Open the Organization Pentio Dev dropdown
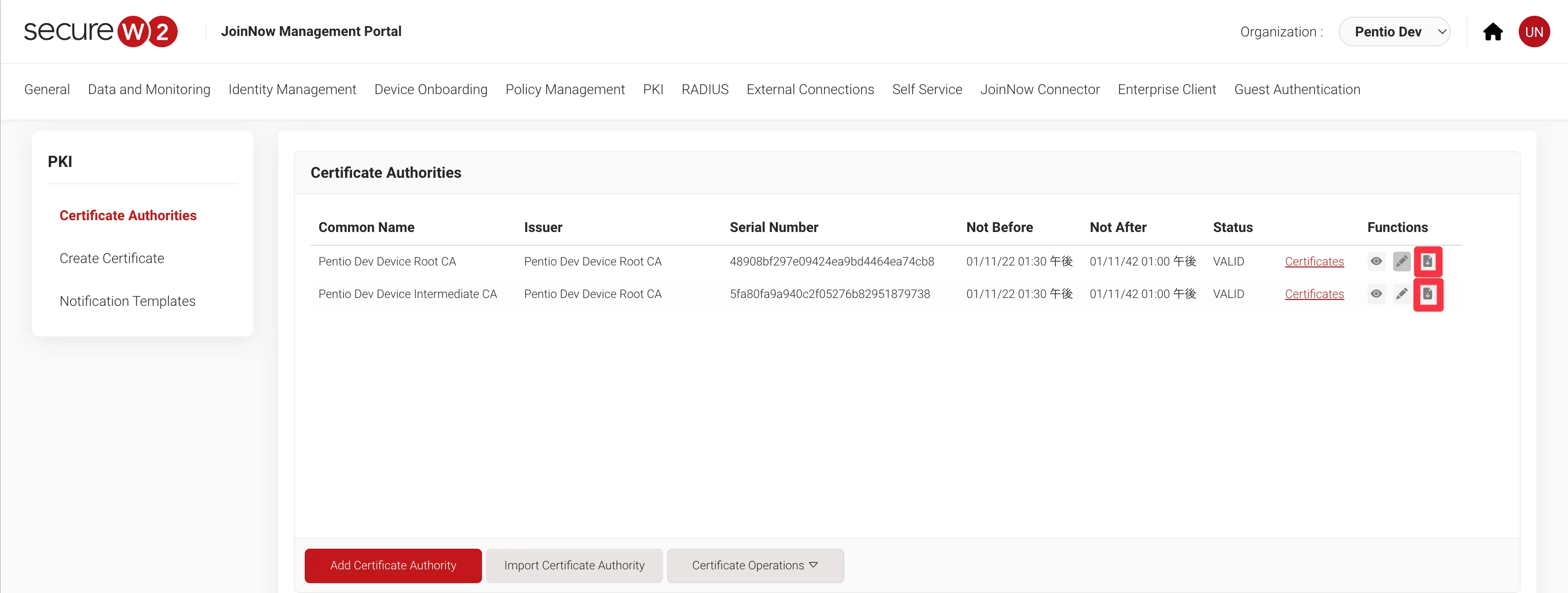 coord(1394,32)
